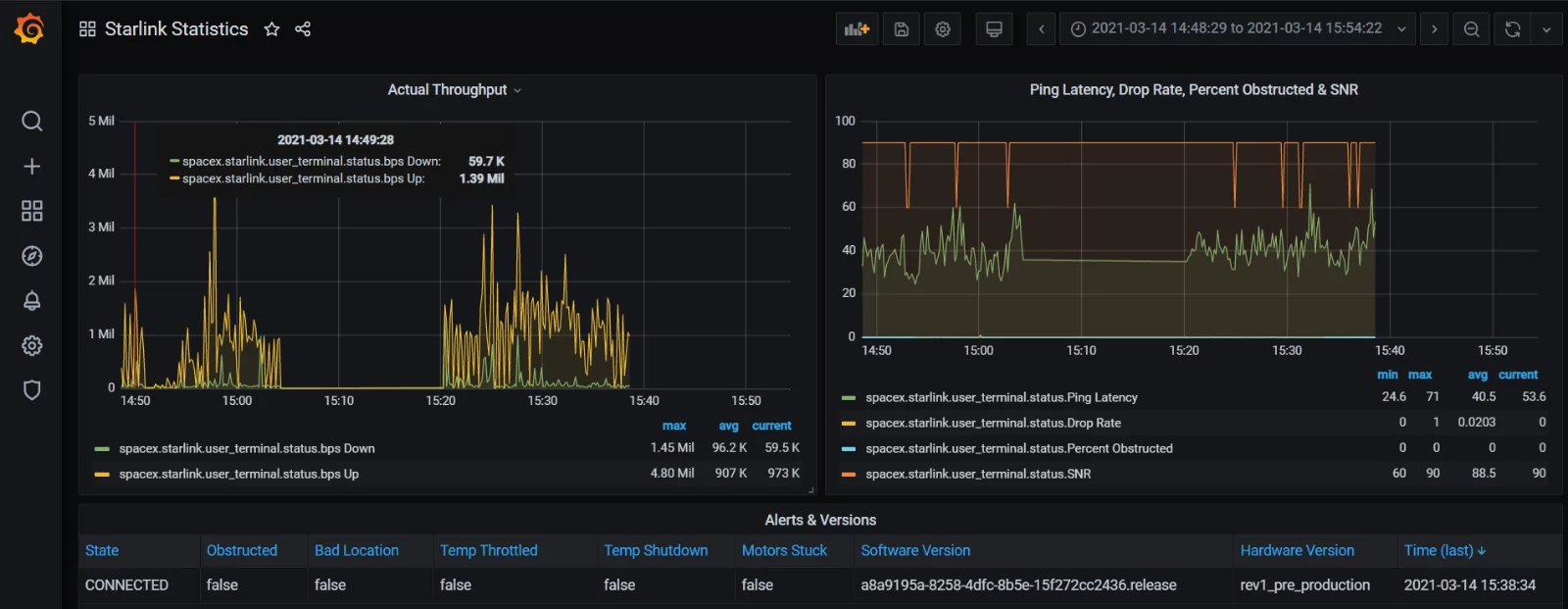Click the Create plus icon in sidebar
Screen dimensions: 1568x609
(x=31, y=166)
